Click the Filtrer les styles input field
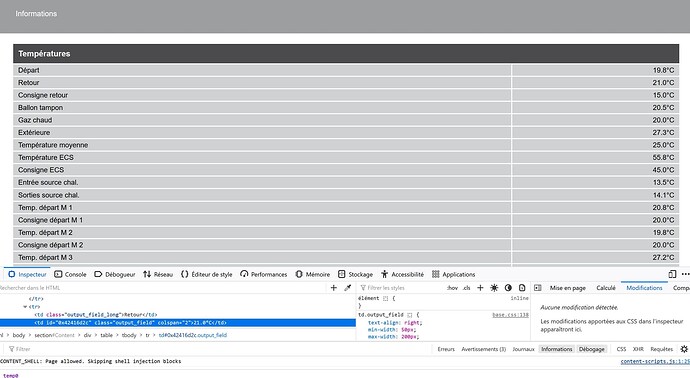 click(x=400, y=288)
